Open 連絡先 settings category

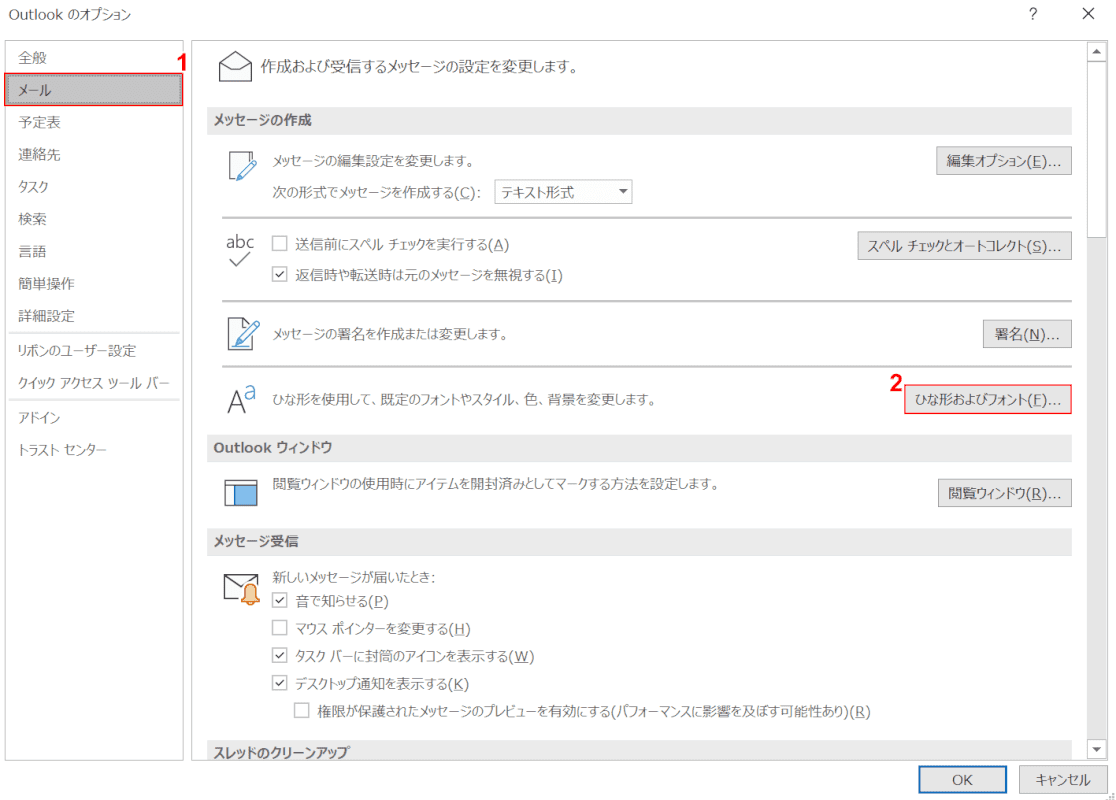tap(94, 154)
